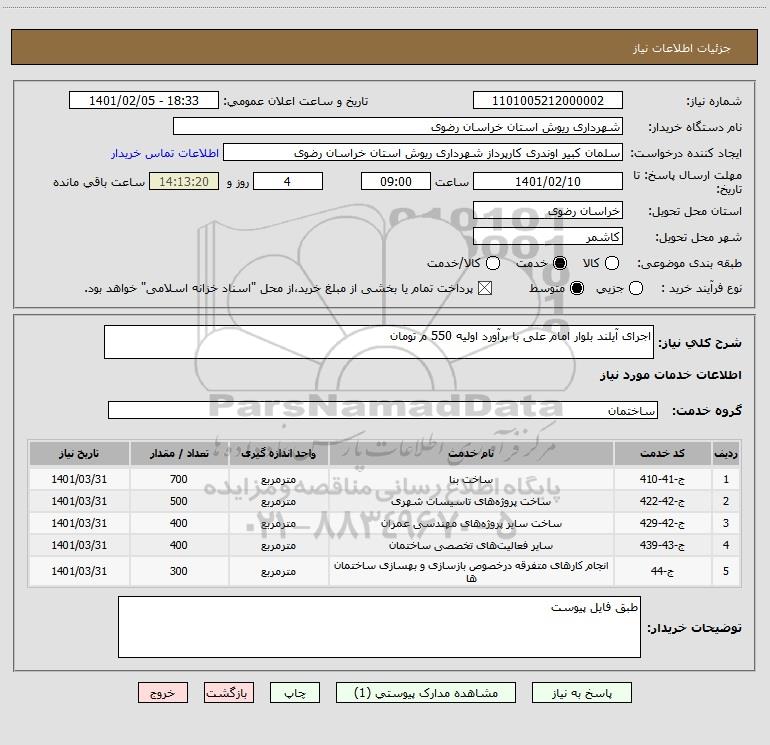Image resolution: width=770 pixels, height=745 pixels.
Task: Click the ردیف column header
Action: [726, 453]
